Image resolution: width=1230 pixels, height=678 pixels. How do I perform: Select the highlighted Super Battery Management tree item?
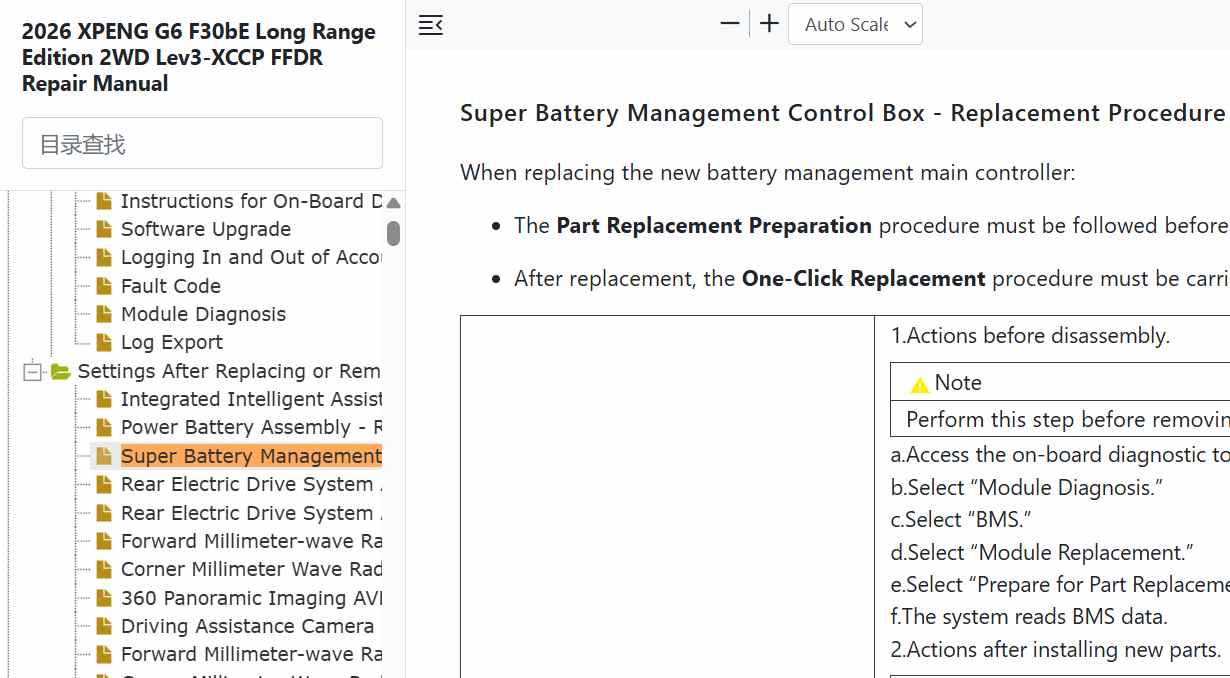[x=251, y=456]
